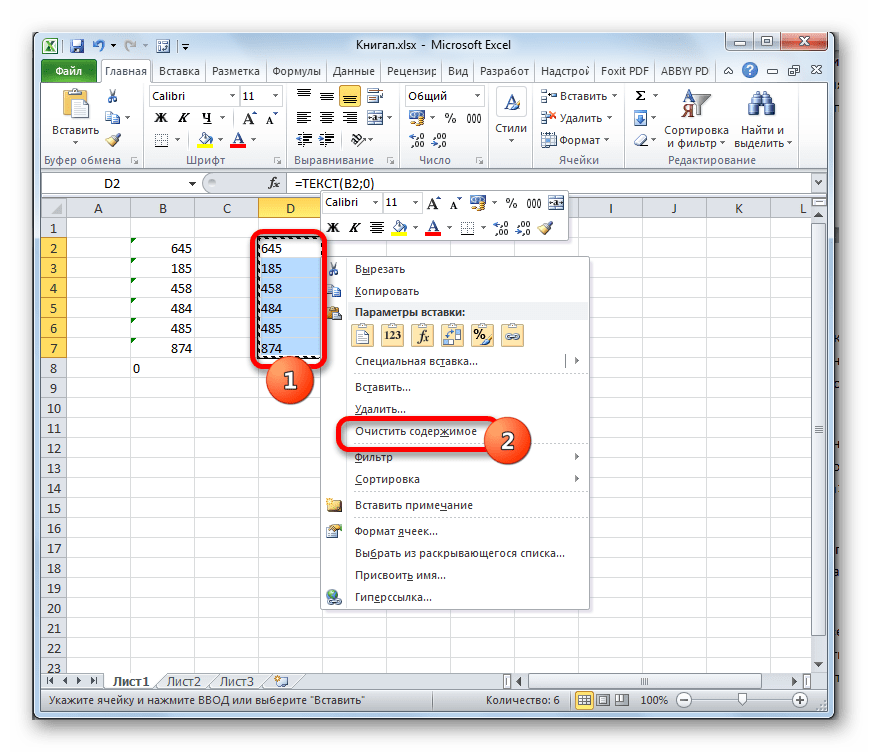871x752 pixels.
Task: Toggle wrap text button in ribbon
Action: [x=375, y=96]
